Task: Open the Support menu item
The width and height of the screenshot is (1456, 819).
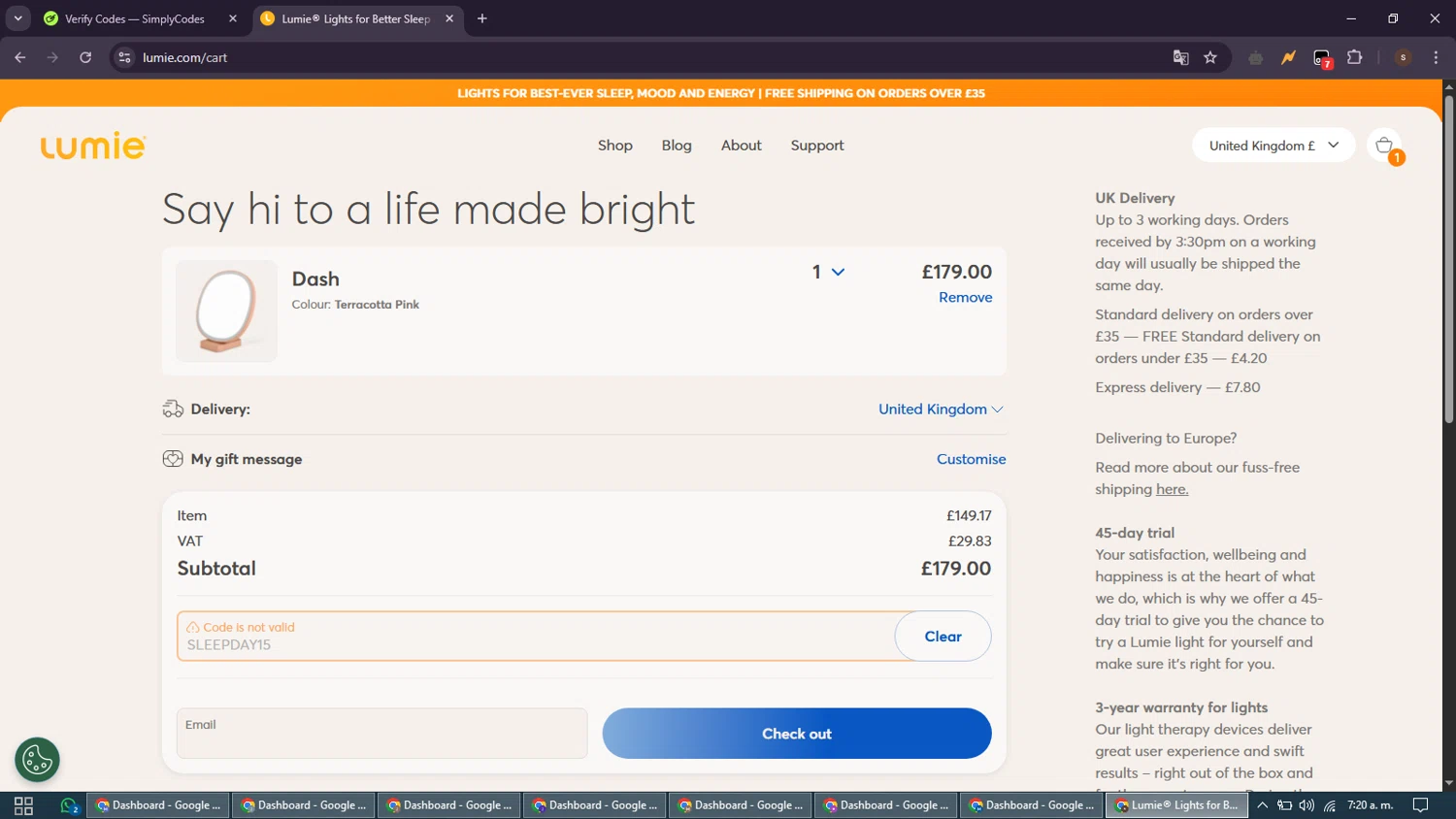Action: coord(817,145)
